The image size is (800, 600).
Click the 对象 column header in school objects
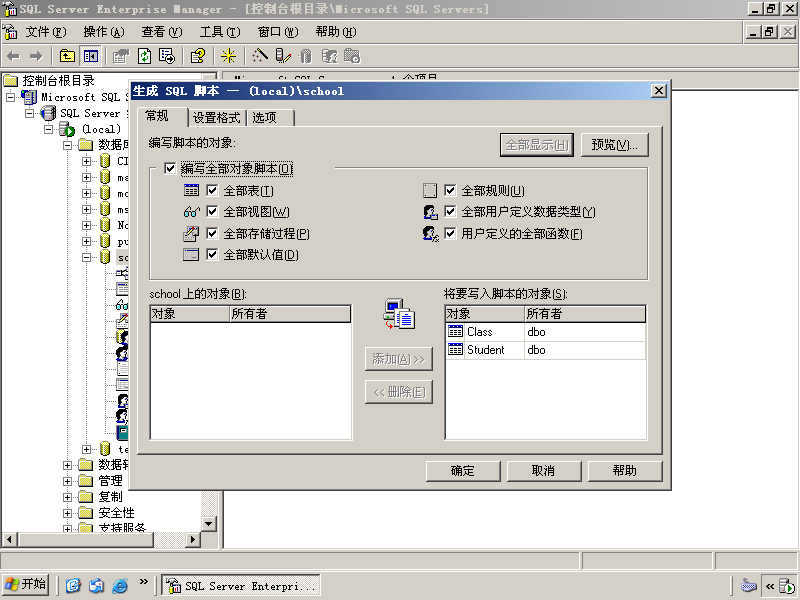pyautogui.click(x=190, y=314)
